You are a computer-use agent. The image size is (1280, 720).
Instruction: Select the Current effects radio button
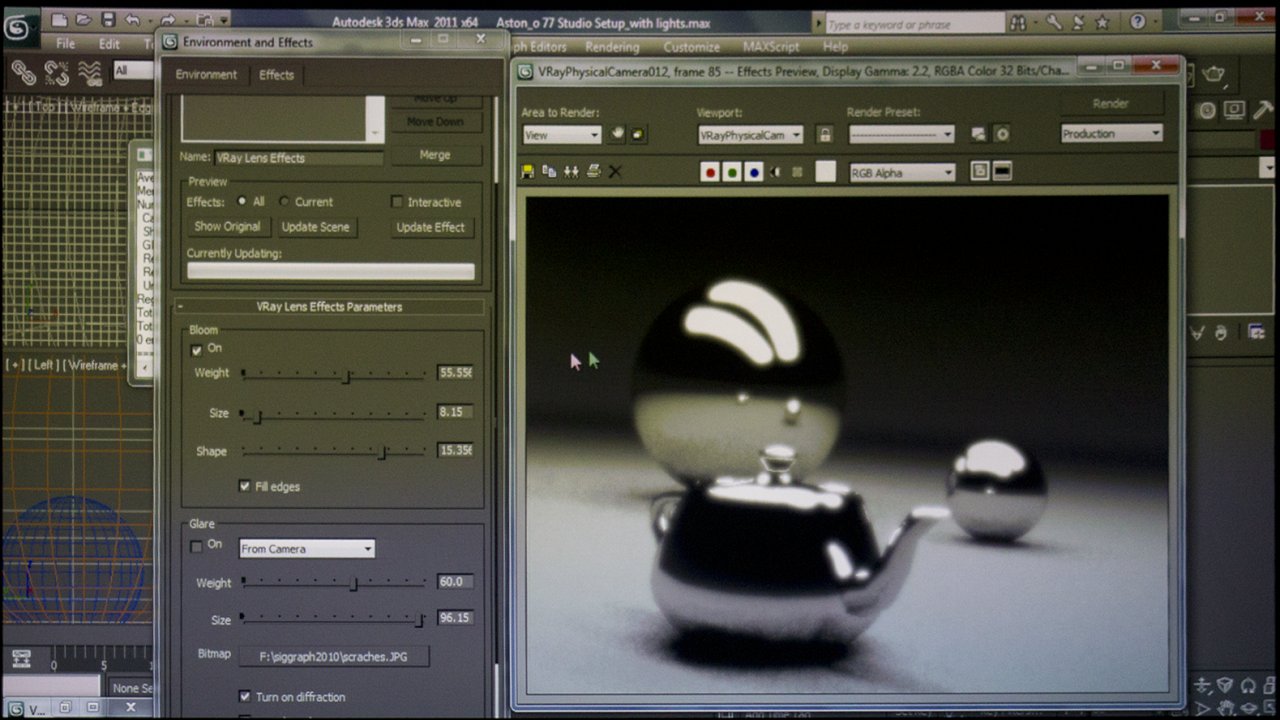[x=284, y=201]
